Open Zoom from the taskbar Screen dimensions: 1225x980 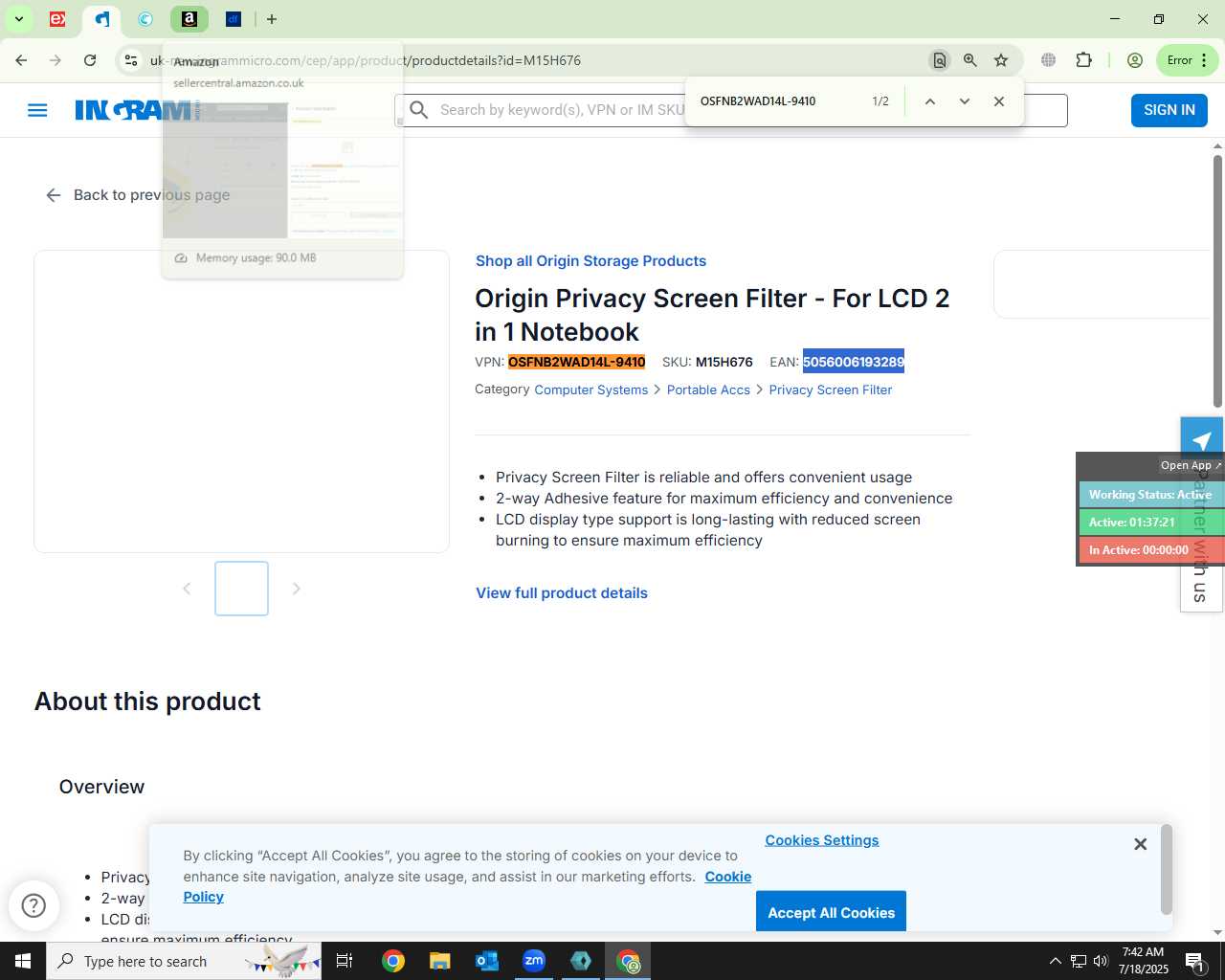(x=534, y=961)
